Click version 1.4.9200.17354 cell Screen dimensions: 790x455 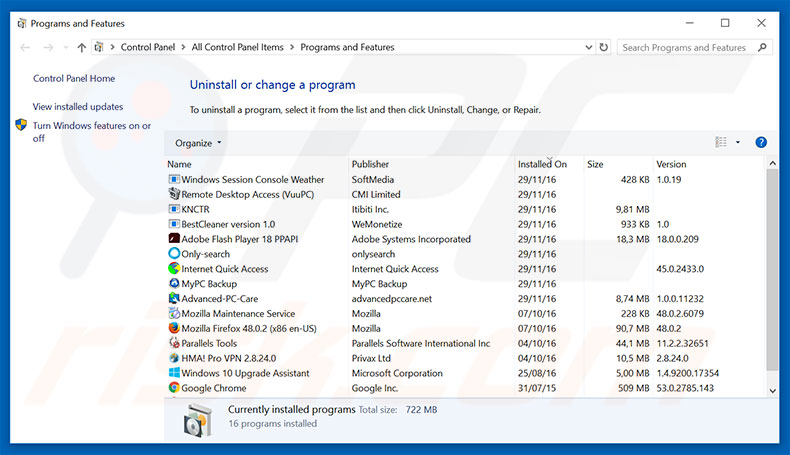pos(688,373)
